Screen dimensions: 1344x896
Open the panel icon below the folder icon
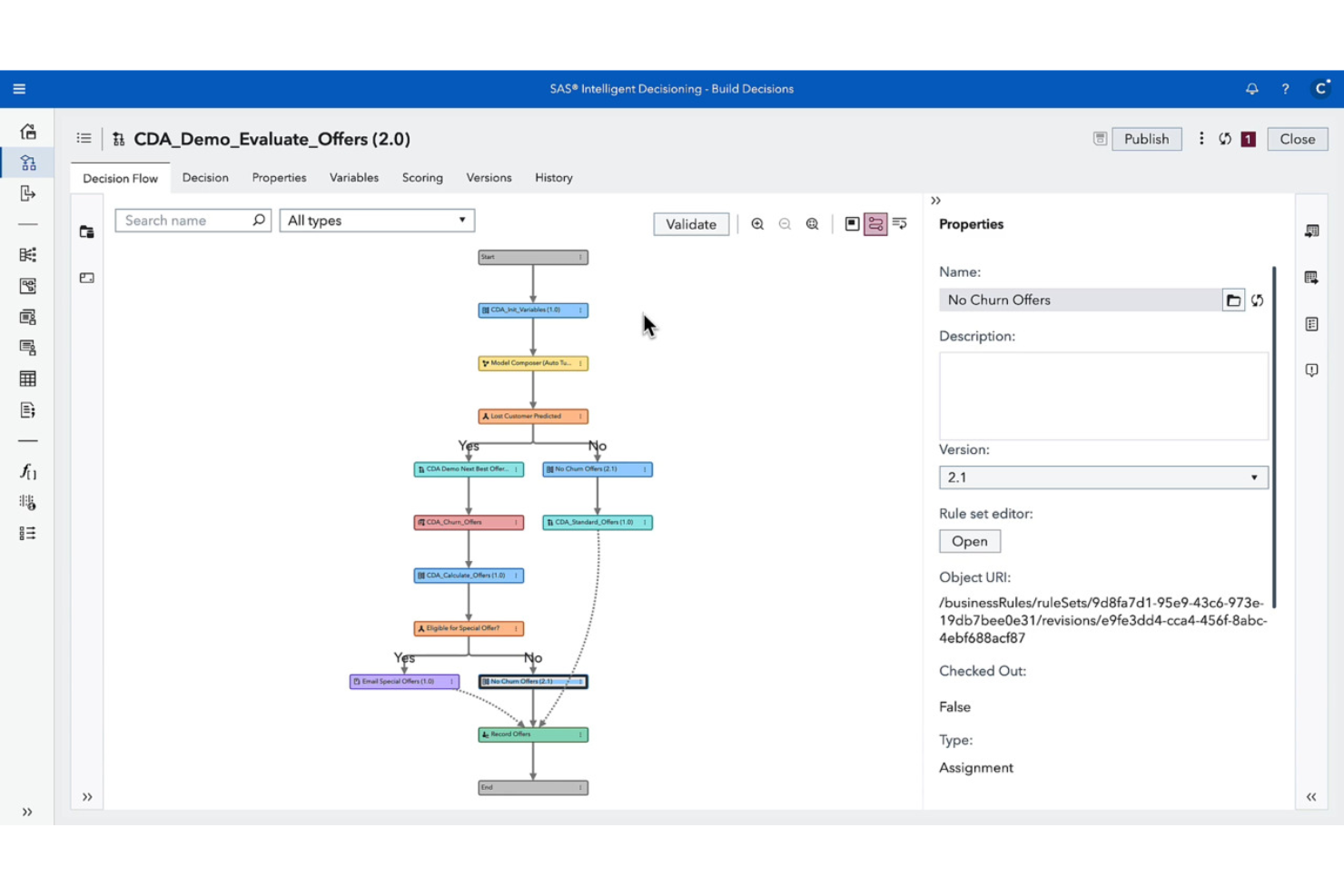(x=87, y=278)
